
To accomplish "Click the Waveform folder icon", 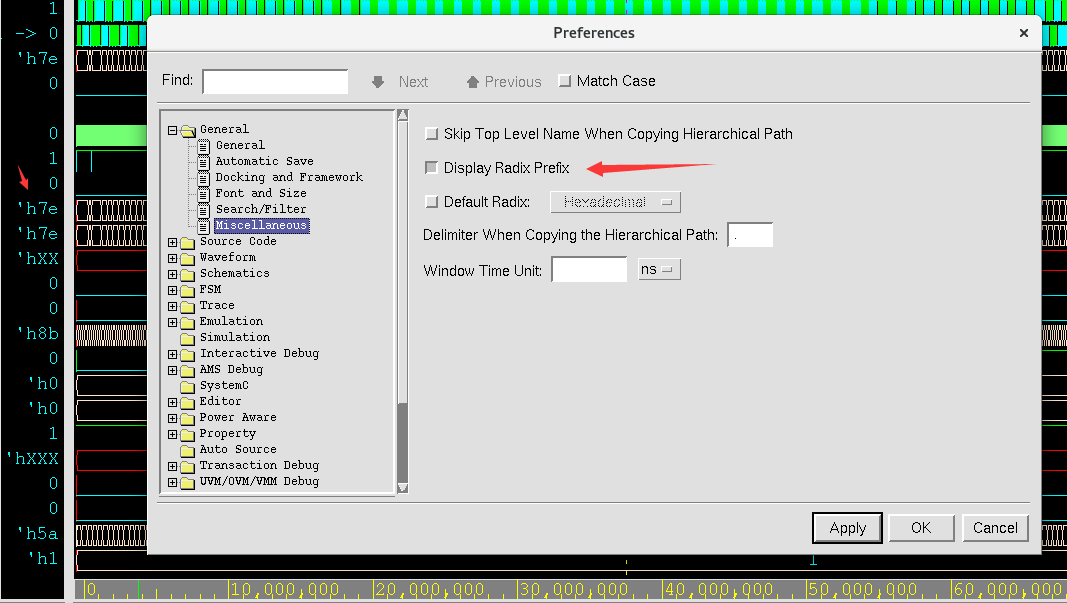I will click(187, 258).
